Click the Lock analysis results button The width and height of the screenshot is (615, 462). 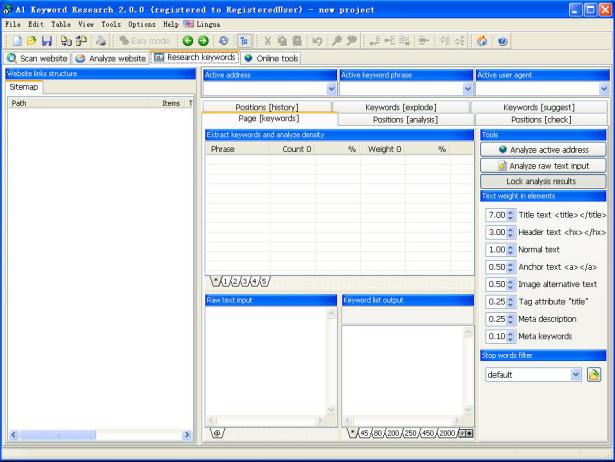[x=543, y=181]
